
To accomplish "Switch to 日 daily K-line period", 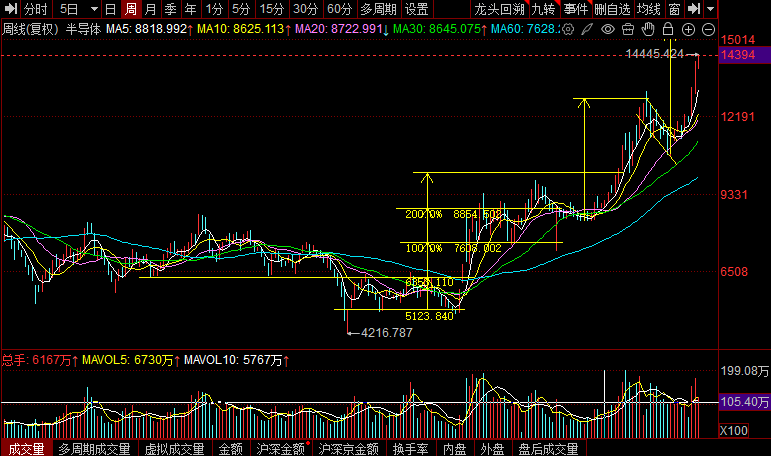I will 111,9.
